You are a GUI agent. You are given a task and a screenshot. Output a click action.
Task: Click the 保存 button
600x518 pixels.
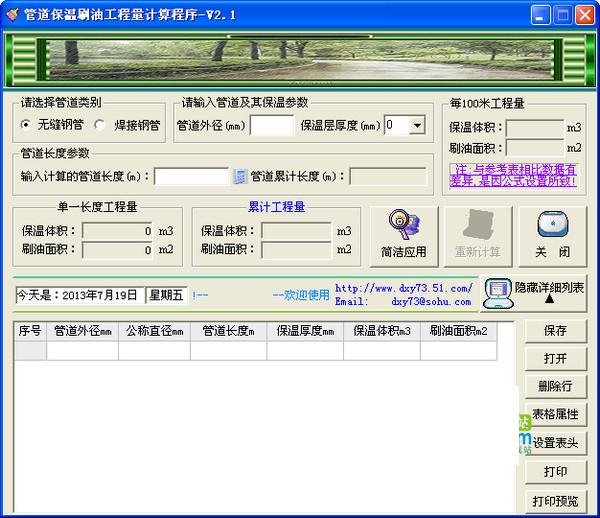pos(555,330)
